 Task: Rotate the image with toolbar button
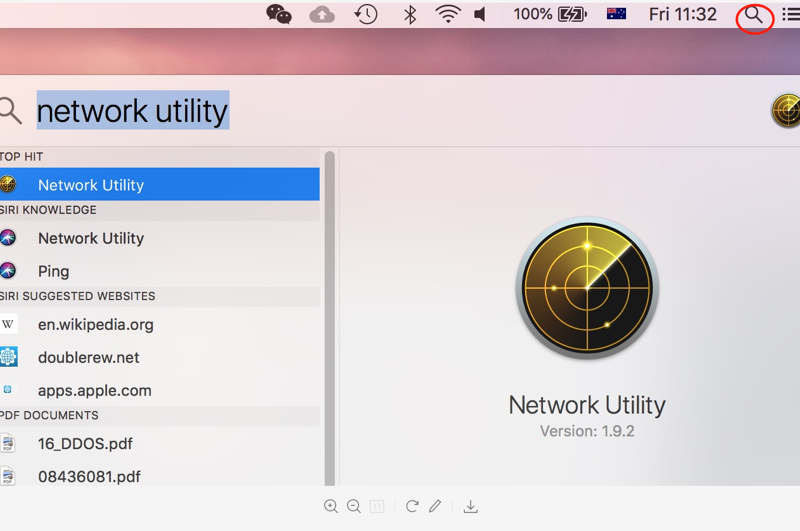coord(412,506)
